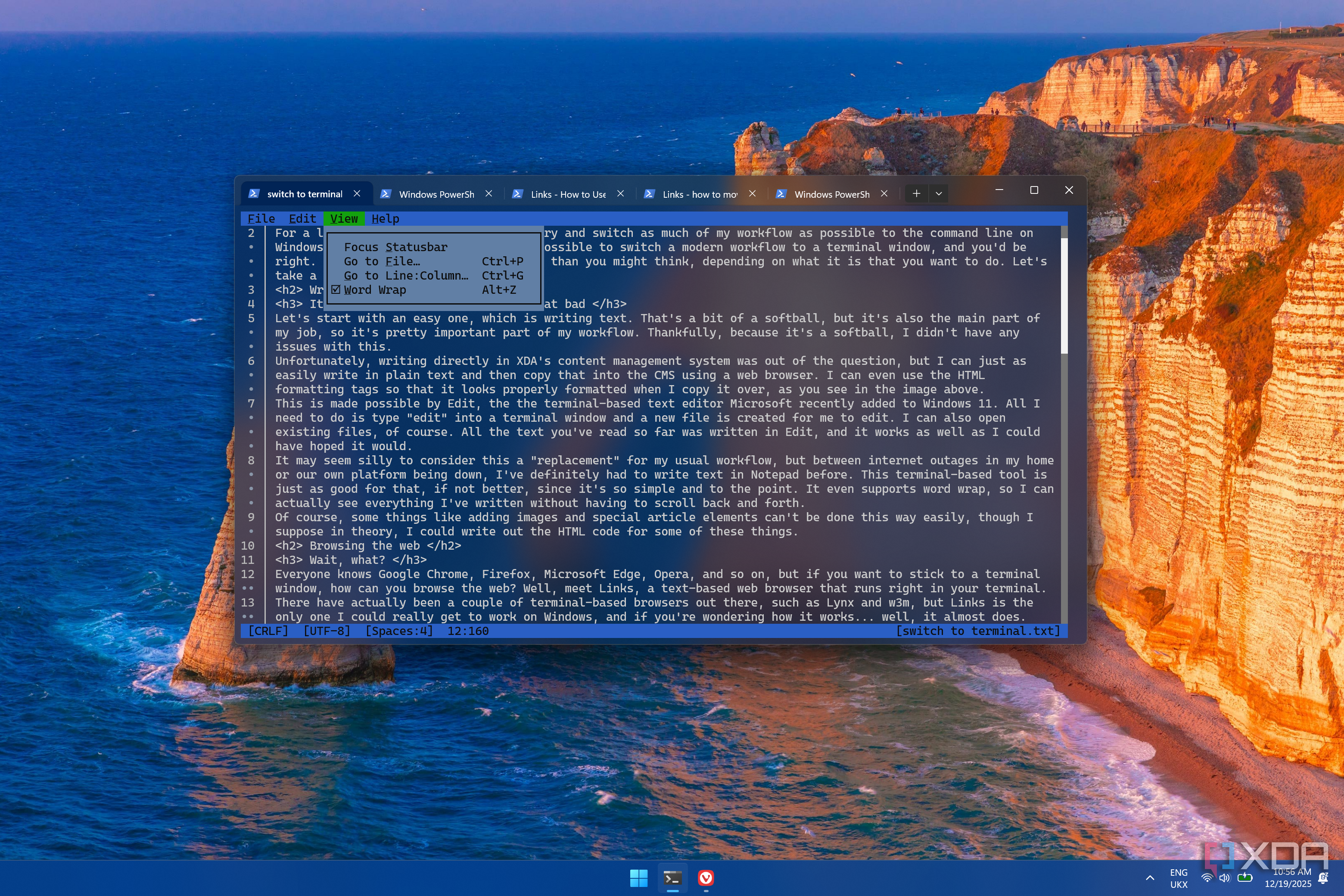Click the Windows Start icon
This screenshot has width=1344, height=896.
(638, 878)
